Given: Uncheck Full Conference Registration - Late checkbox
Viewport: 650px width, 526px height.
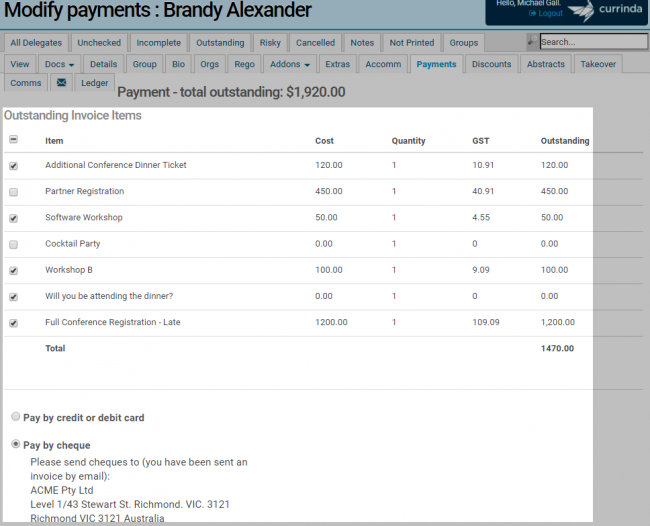Looking at the screenshot, I should pos(14,323).
